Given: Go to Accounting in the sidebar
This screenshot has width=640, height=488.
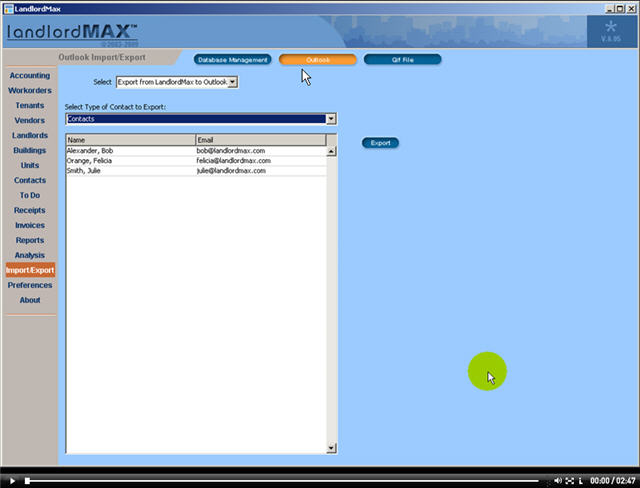Looking at the screenshot, I should [x=30, y=75].
